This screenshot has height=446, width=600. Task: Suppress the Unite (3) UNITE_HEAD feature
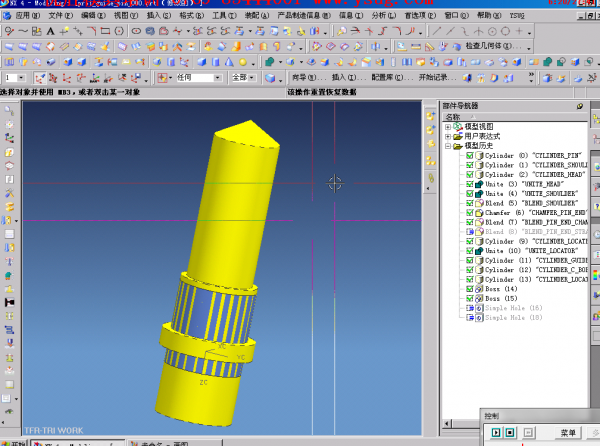(x=470, y=184)
